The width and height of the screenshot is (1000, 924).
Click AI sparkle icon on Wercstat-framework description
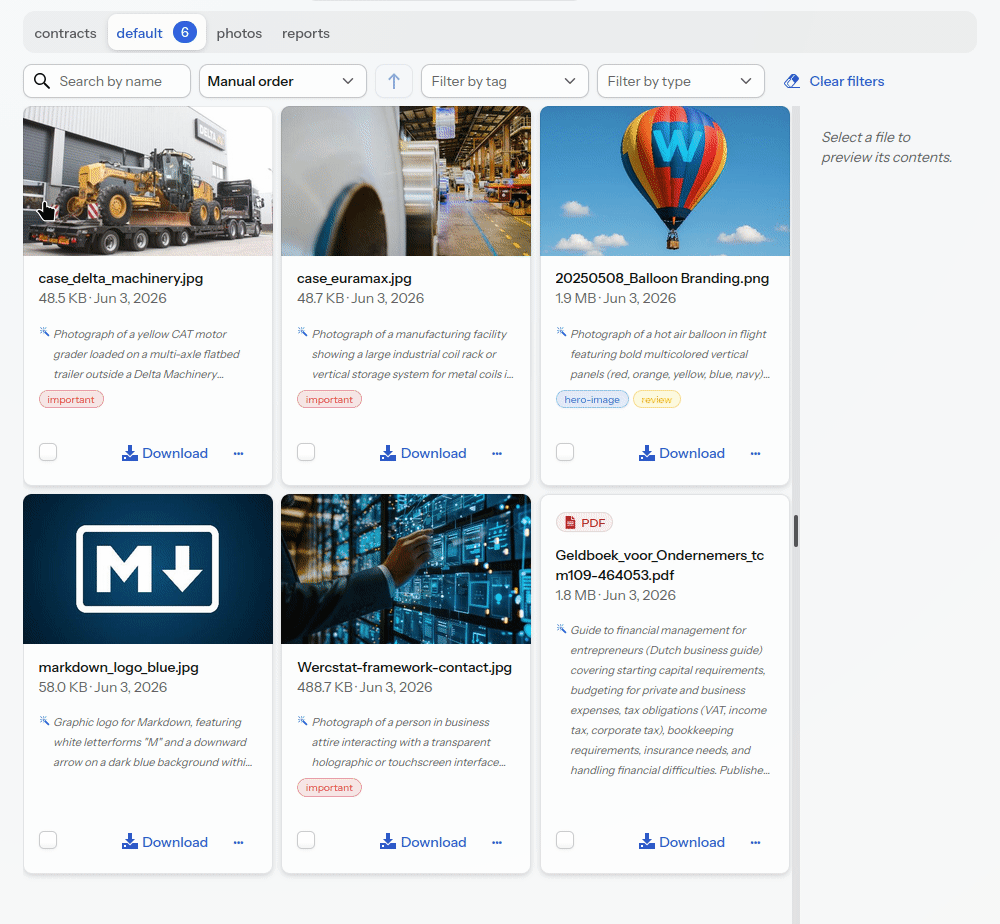(x=302, y=721)
